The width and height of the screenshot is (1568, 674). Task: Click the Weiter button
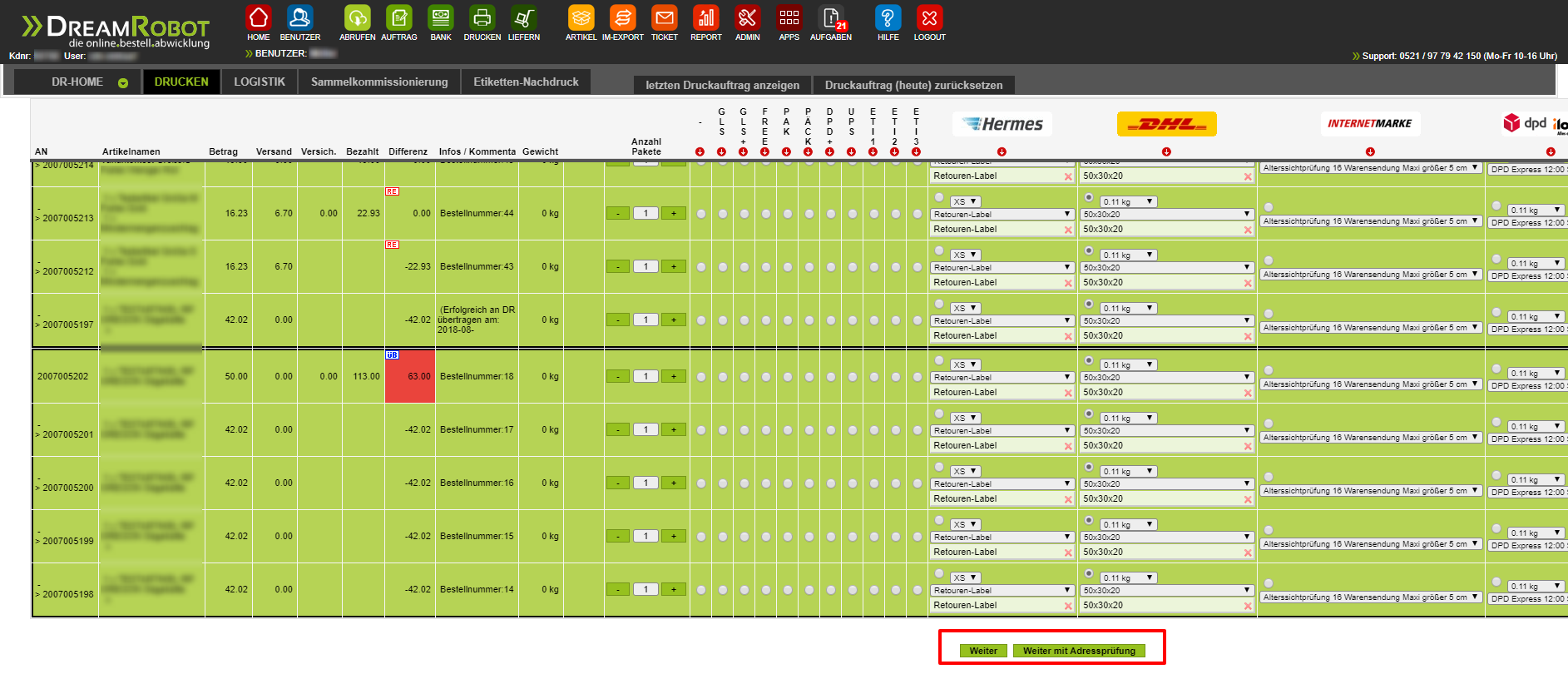click(x=983, y=651)
